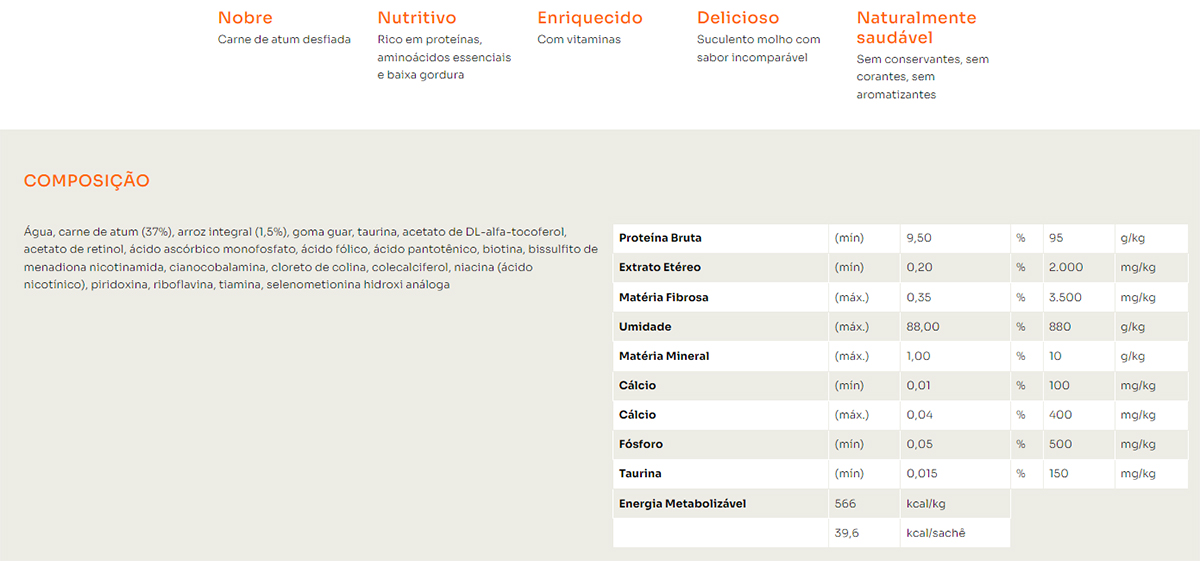Image resolution: width=1200 pixels, height=561 pixels.
Task: Click the "Extrato Etéreo" table label
Action: [660, 268]
